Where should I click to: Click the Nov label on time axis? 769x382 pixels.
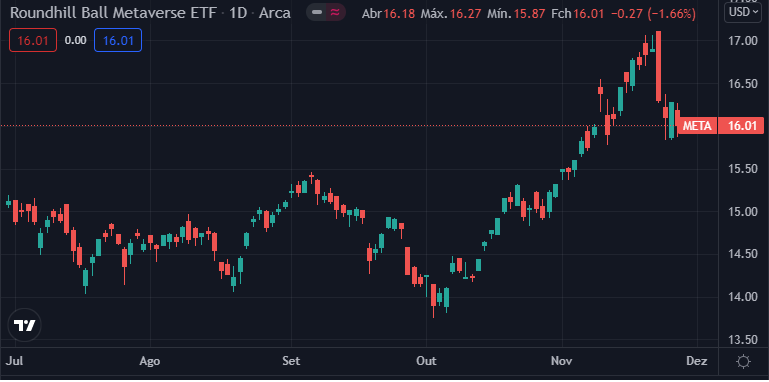[x=562, y=361]
